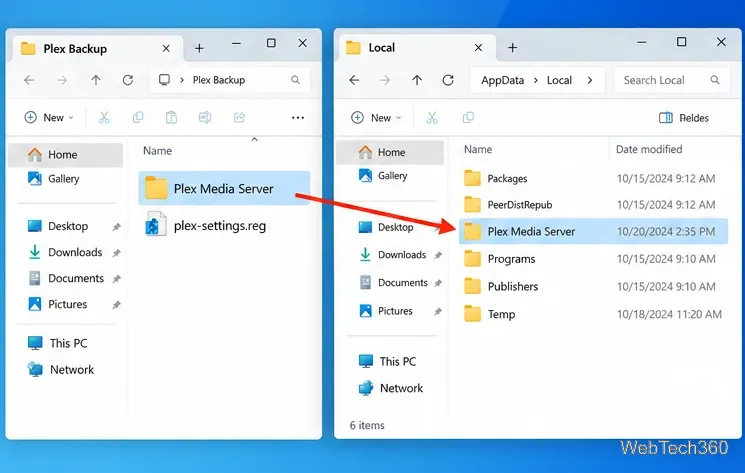Add new tab in Local window

512,47
